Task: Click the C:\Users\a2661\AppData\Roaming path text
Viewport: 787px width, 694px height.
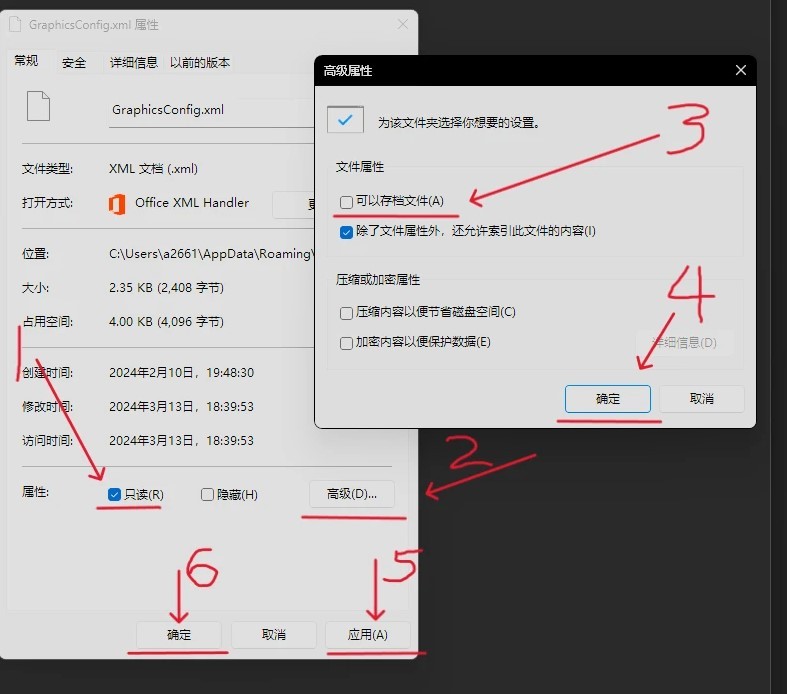Action: (211, 254)
